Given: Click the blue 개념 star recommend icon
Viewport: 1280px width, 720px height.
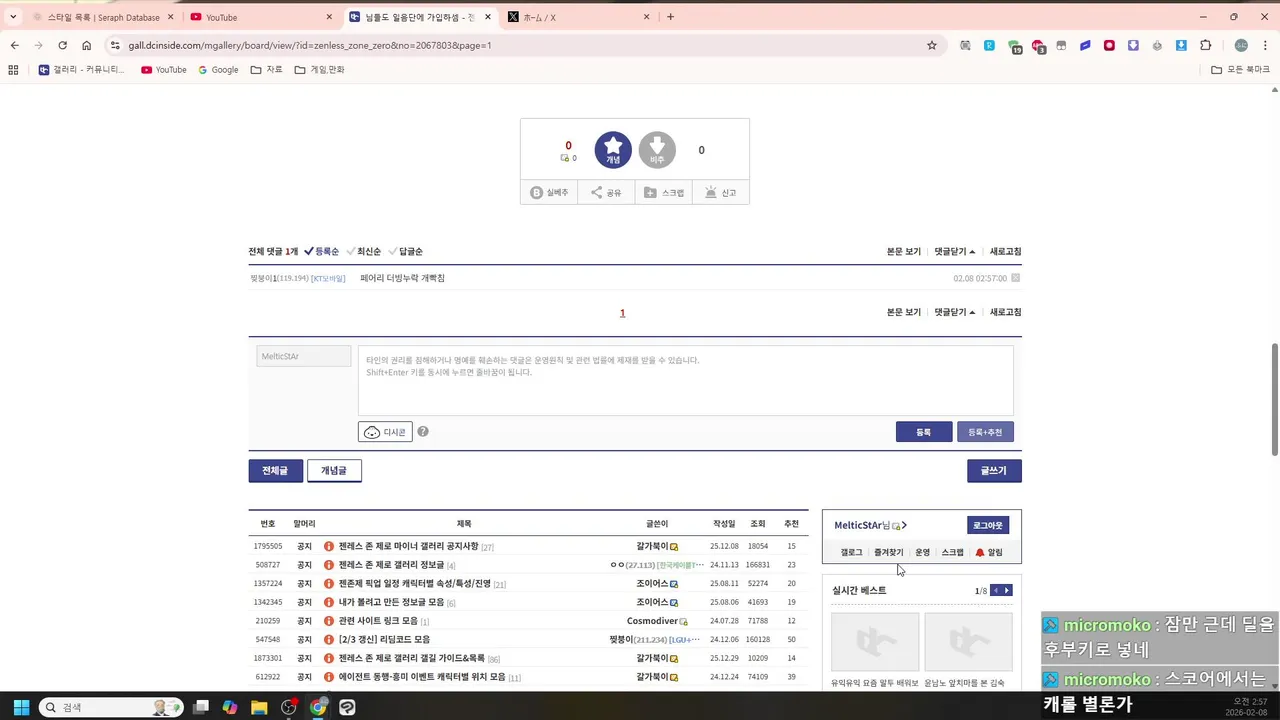Looking at the screenshot, I should 613,150.
